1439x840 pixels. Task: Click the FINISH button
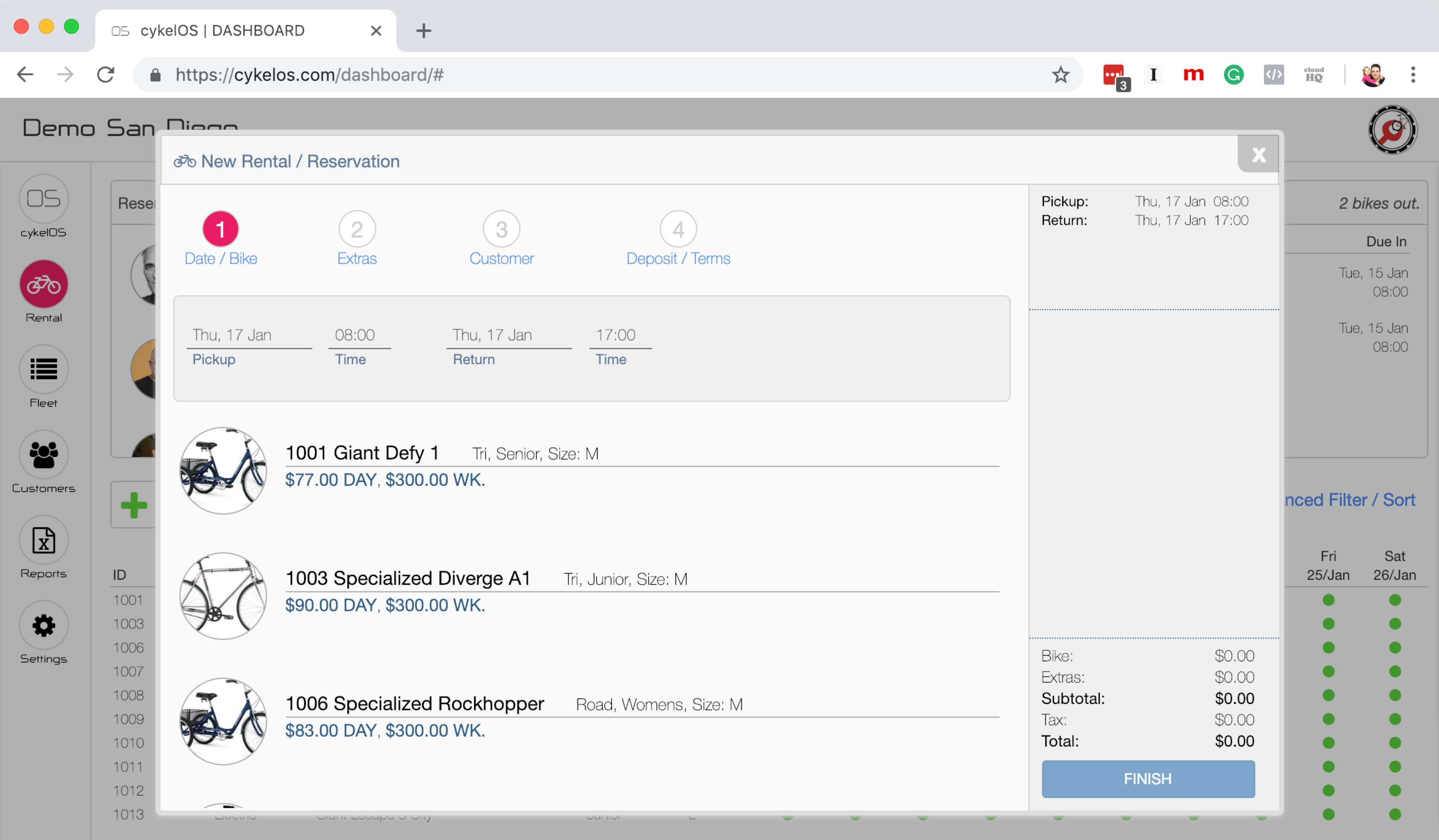1148,779
